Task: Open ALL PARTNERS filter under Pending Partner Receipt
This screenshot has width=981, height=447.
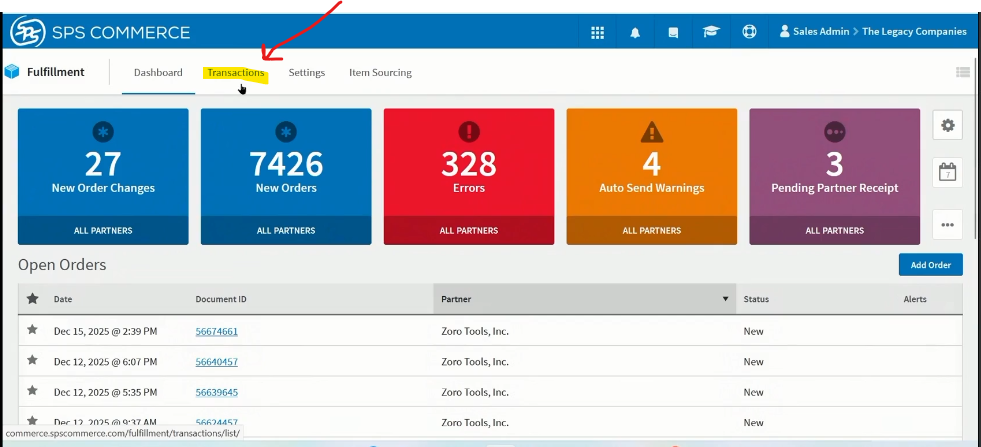Action: (x=835, y=230)
